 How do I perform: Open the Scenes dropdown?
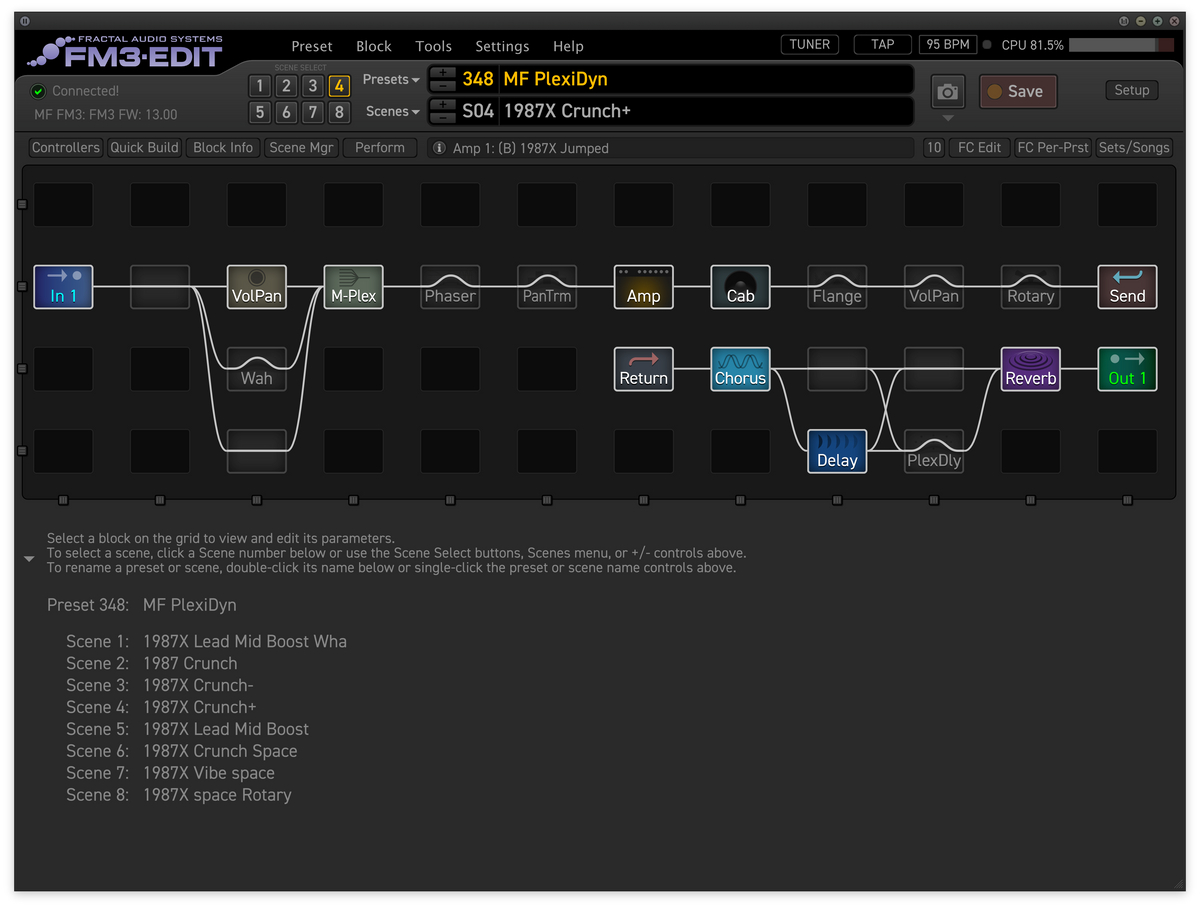click(x=391, y=111)
